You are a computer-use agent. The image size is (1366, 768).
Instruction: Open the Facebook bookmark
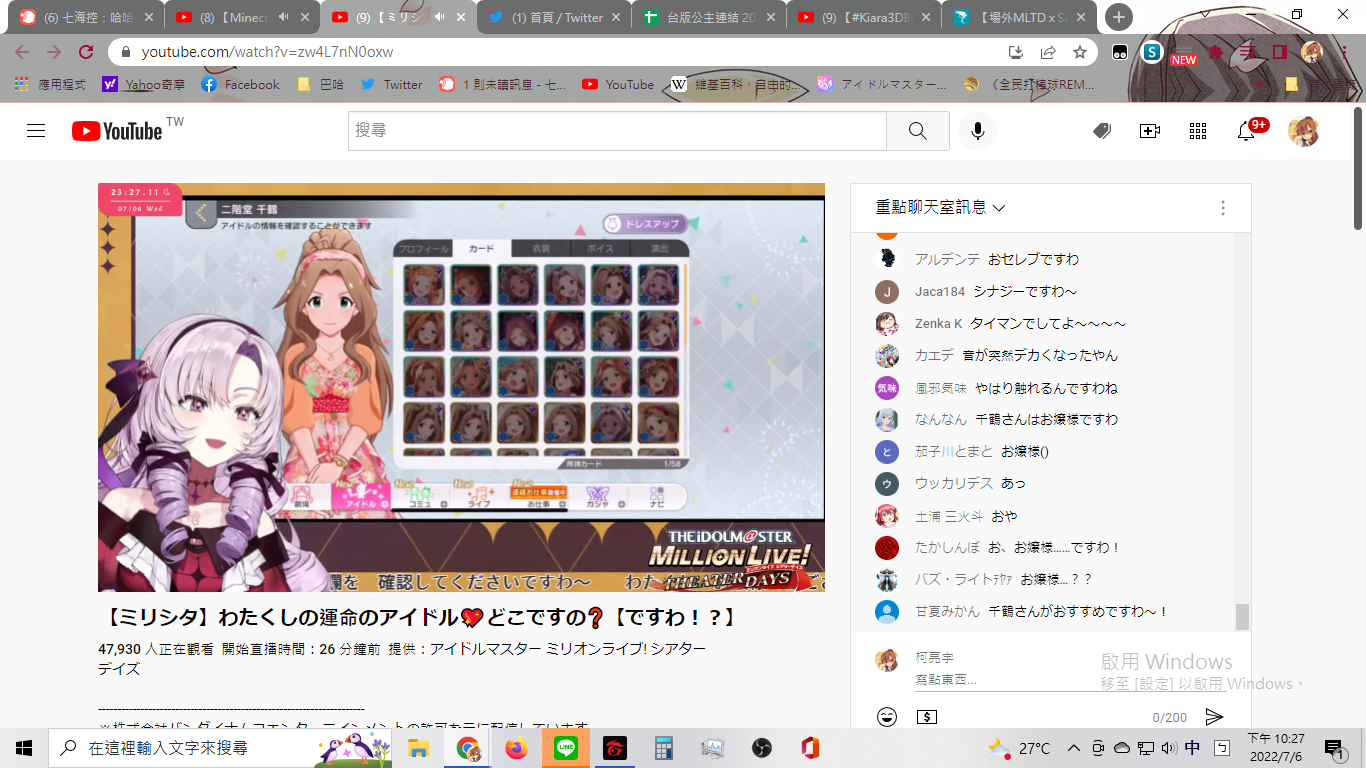click(241, 85)
